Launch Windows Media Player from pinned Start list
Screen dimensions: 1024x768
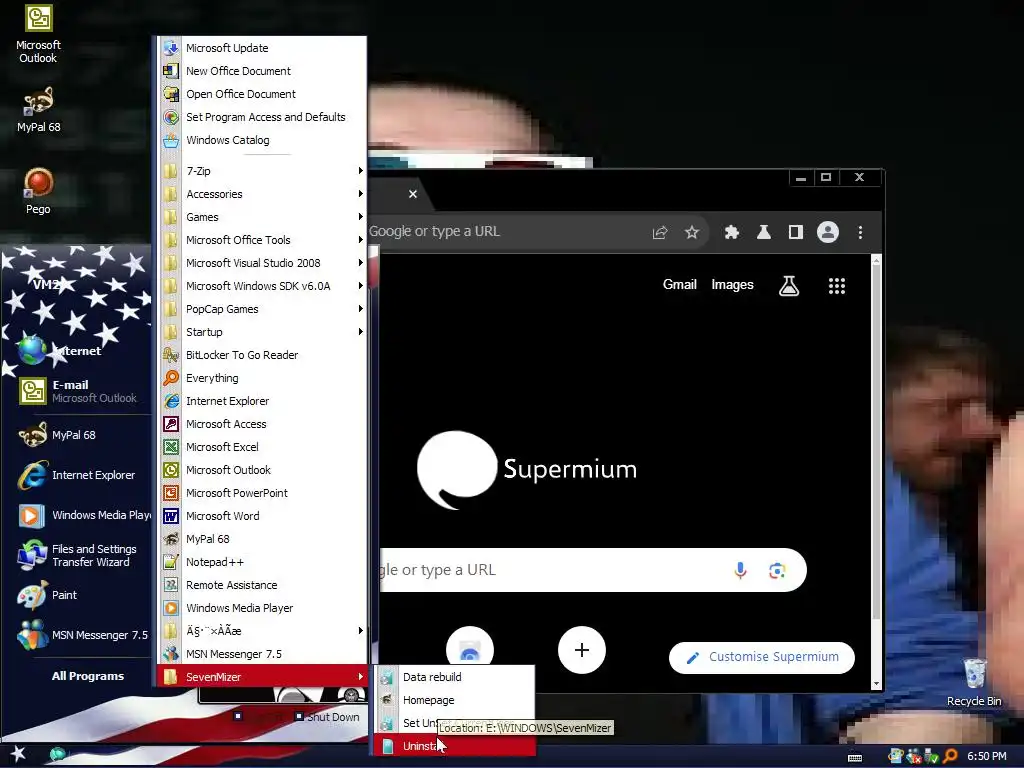(x=84, y=515)
